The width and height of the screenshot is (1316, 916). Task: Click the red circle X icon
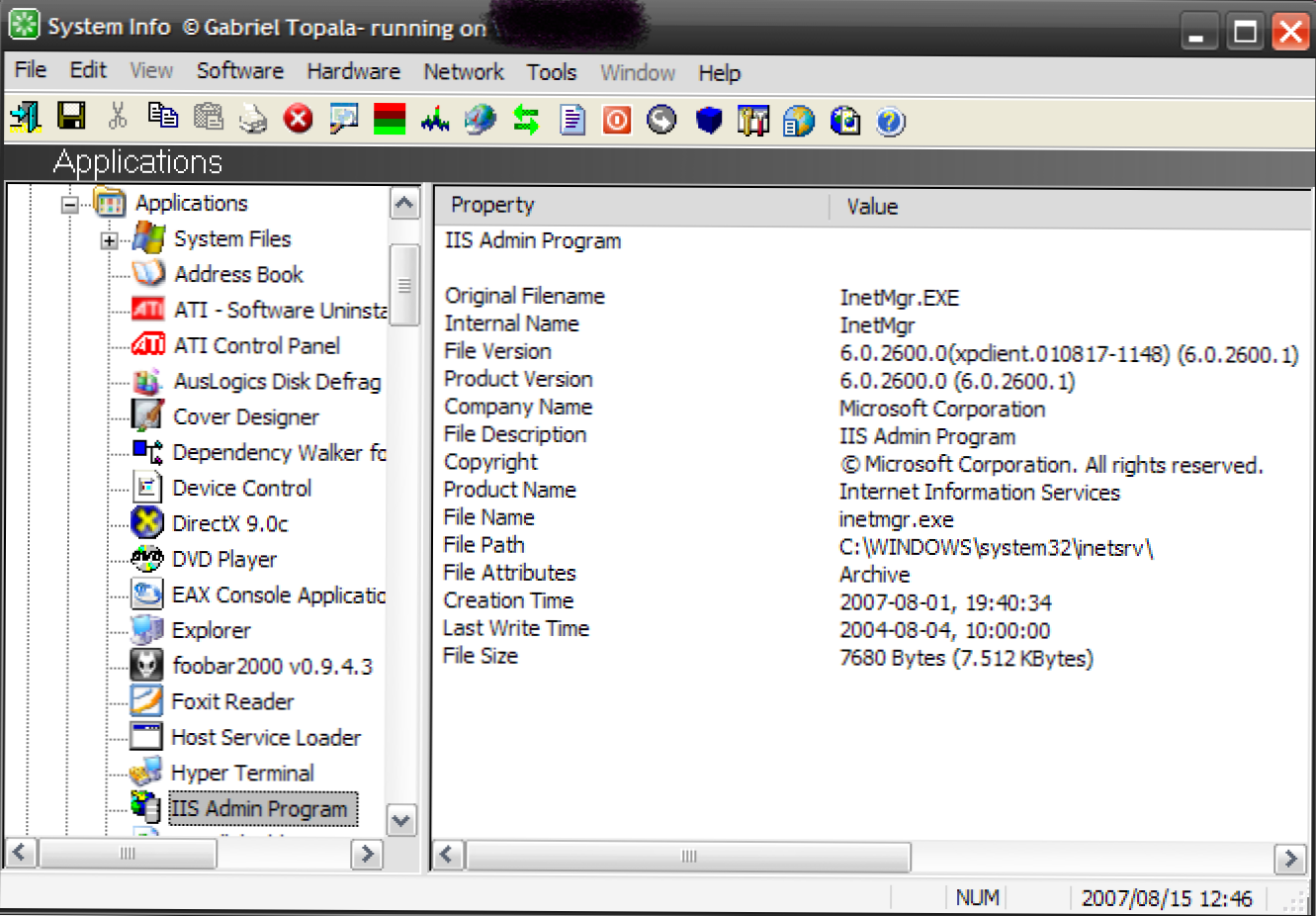tap(299, 120)
